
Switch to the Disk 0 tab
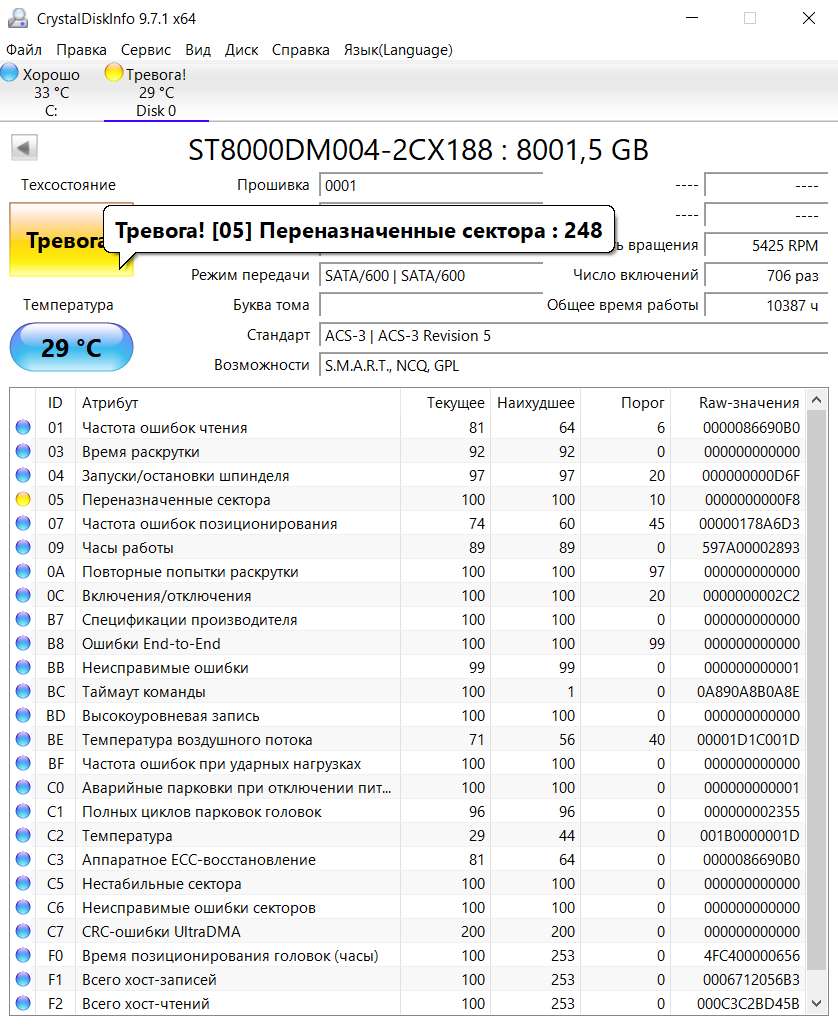pos(156,111)
